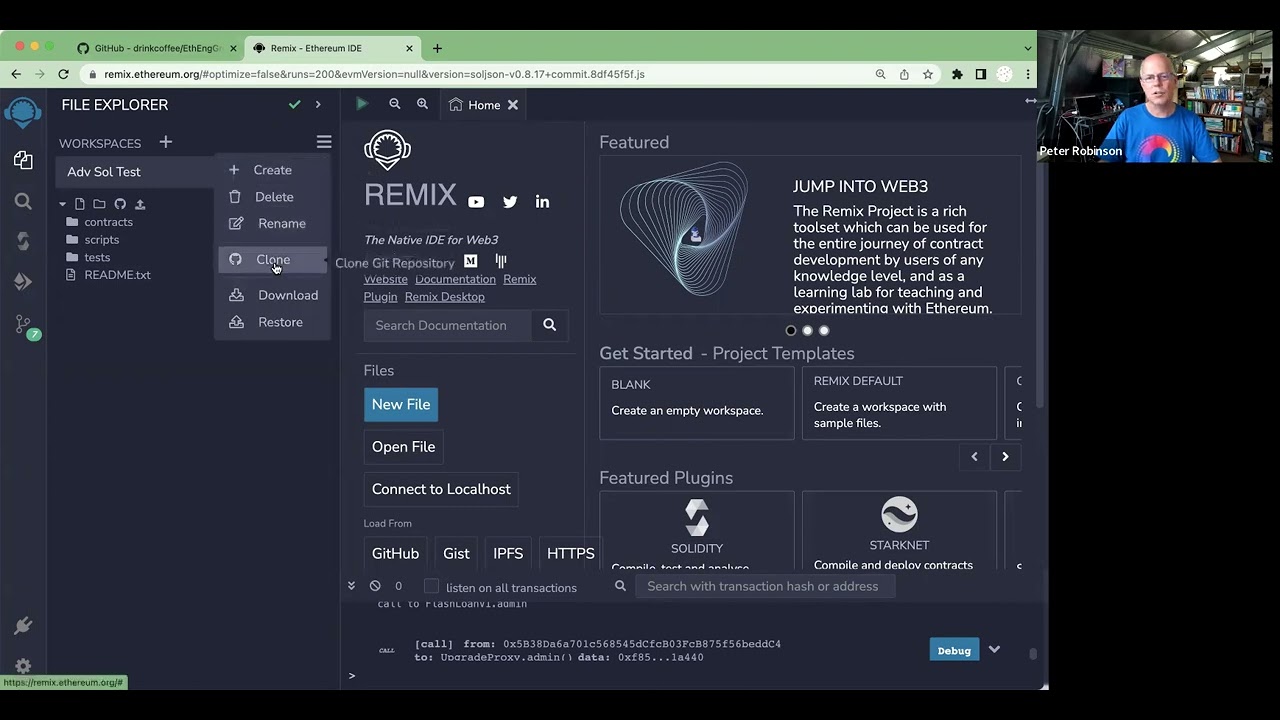
Task: Open the Remix Medium icon
Action: [470, 261]
